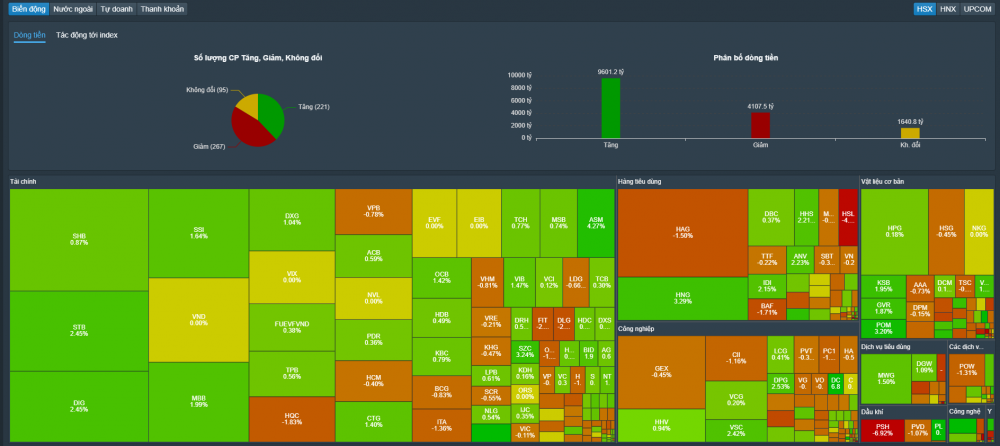Viewport: 1000px width, 446px height.
Task: Click the red Giảm bar of 4107.5 tỷ
Action: (x=760, y=125)
